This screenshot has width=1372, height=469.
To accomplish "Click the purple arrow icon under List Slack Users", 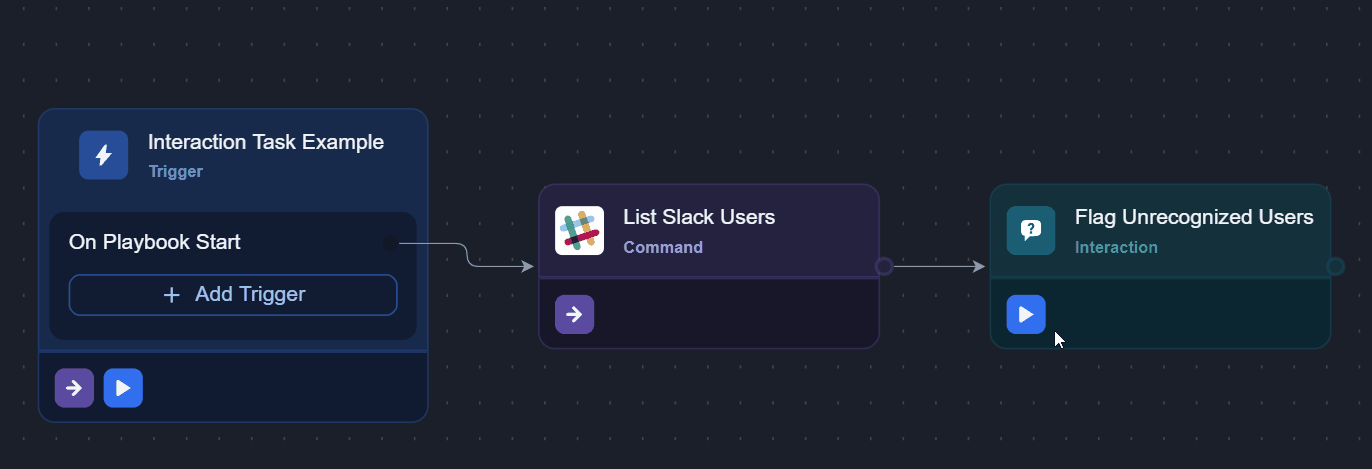I will pos(574,314).
